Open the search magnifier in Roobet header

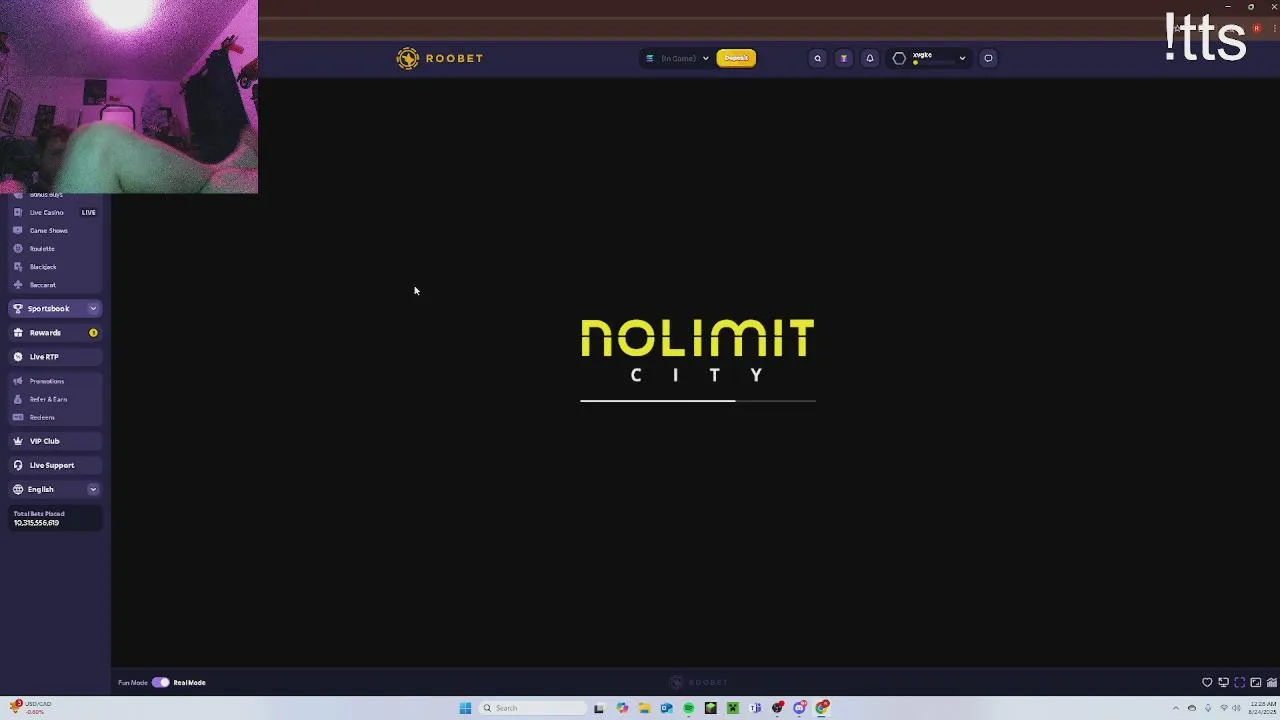817,58
